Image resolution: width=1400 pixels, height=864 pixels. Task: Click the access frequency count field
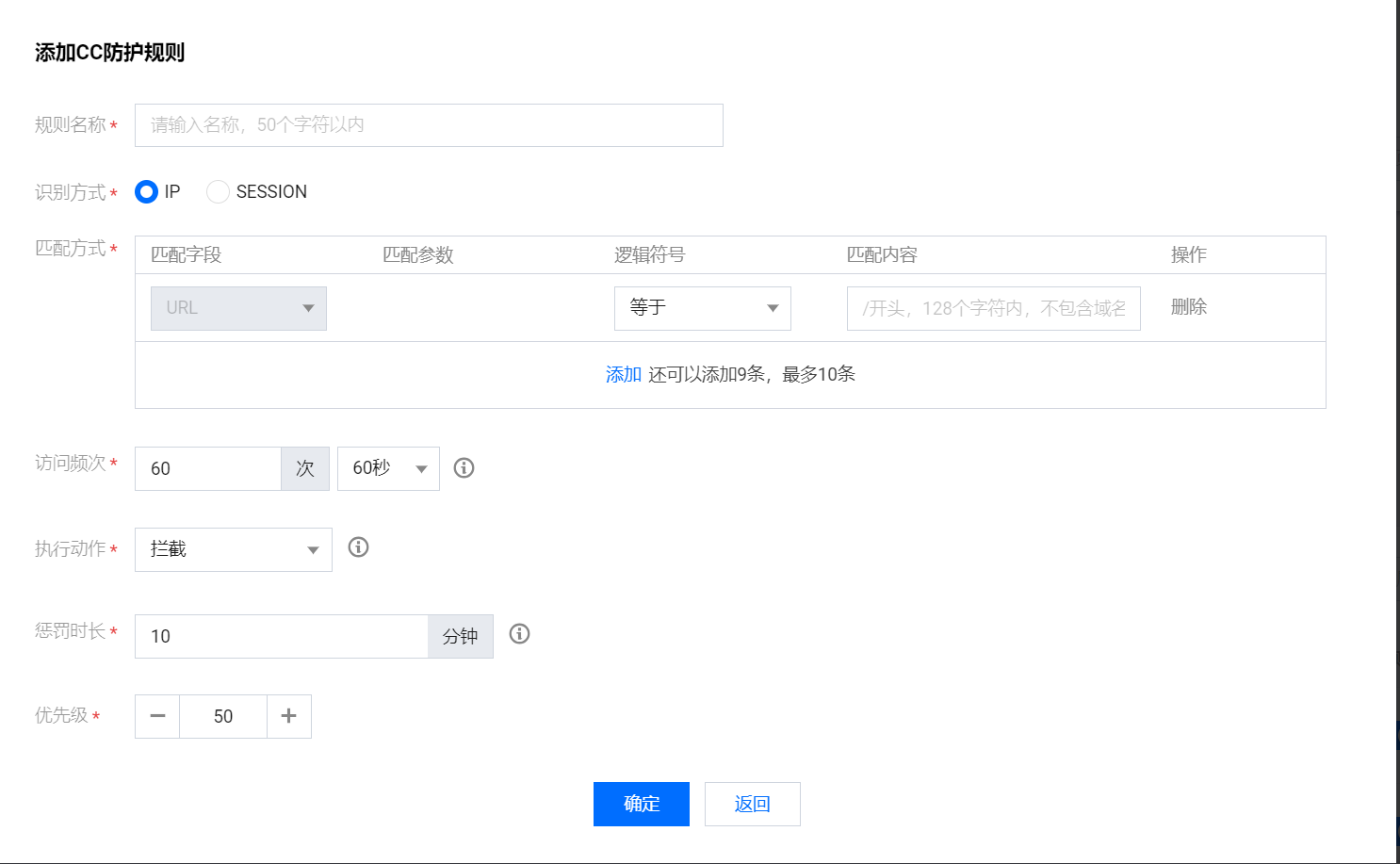click(x=208, y=468)
